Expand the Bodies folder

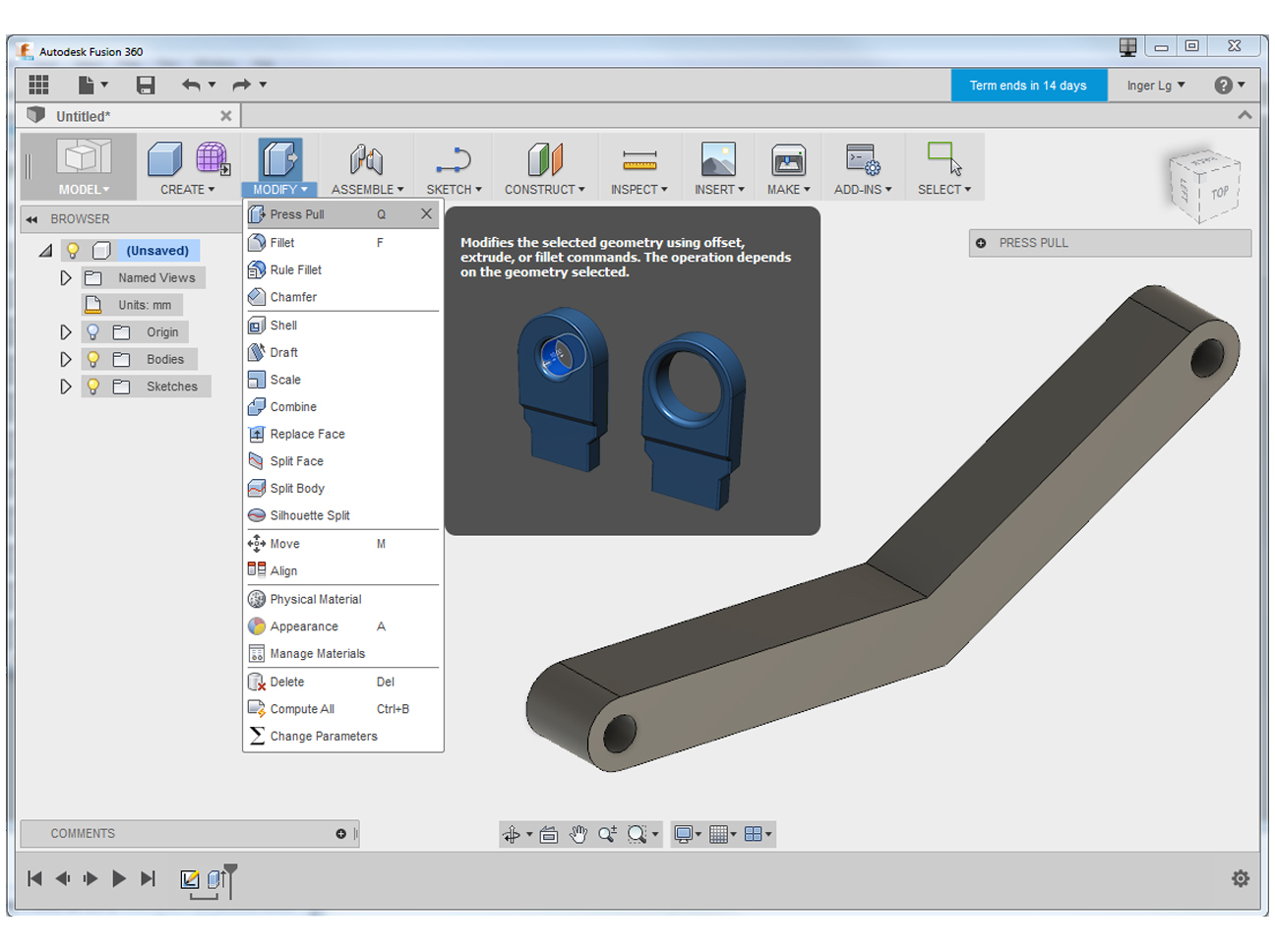(66, 359)
